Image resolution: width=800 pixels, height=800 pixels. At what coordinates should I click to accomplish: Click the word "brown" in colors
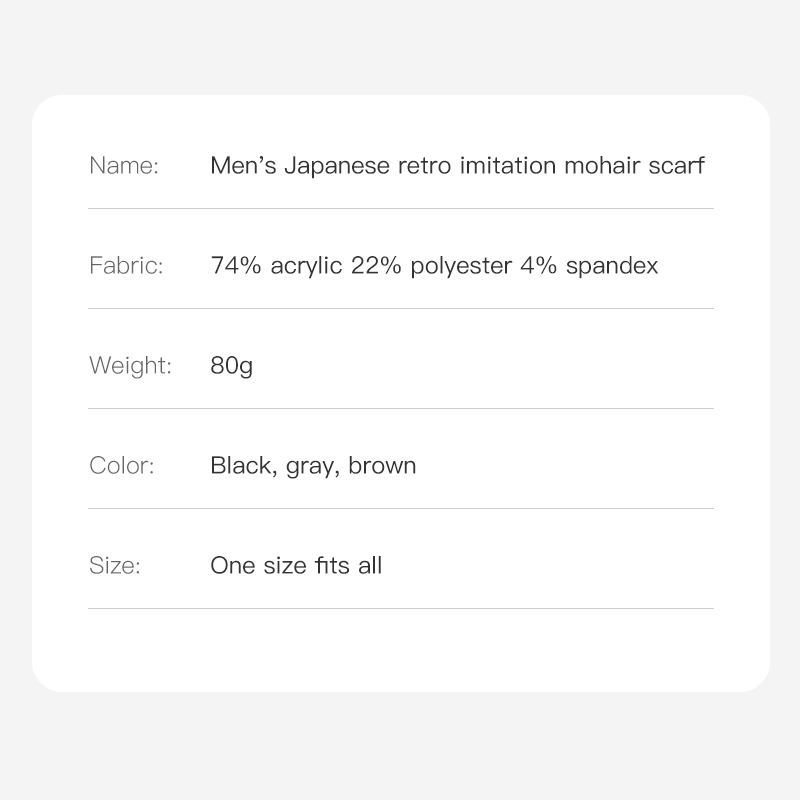[x=382, y=466]
